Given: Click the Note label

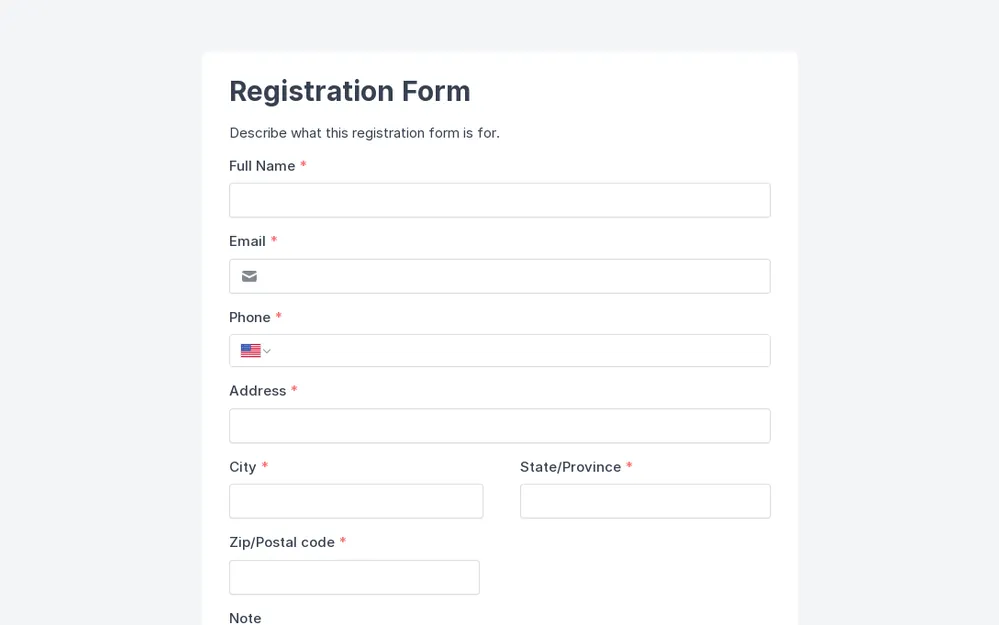Looking at the screenshot, I should point(245,618).
